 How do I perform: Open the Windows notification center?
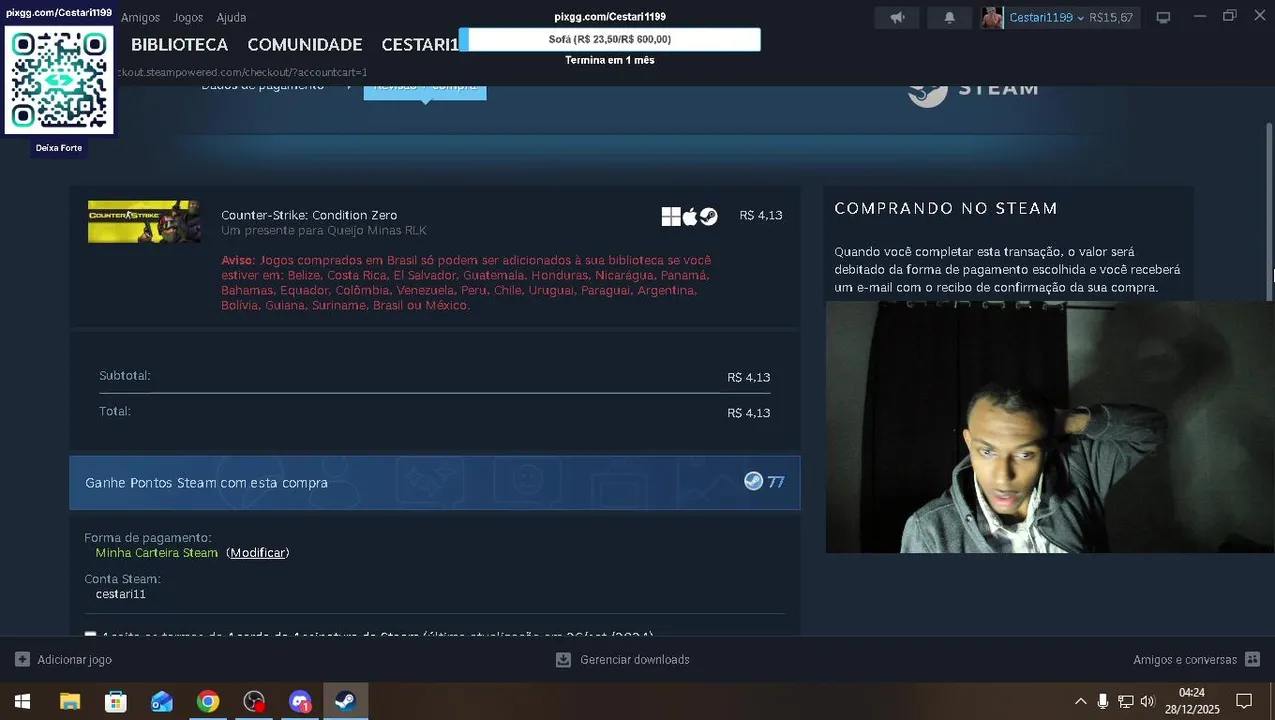pos(1244,701)
